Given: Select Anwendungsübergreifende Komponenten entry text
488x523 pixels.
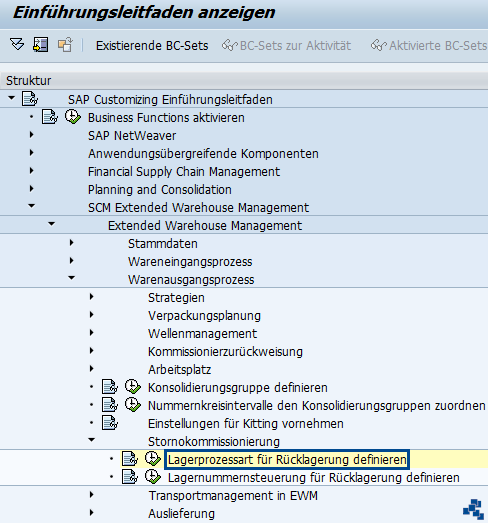Looking at the screenshot, I should [x=203, y=154].
